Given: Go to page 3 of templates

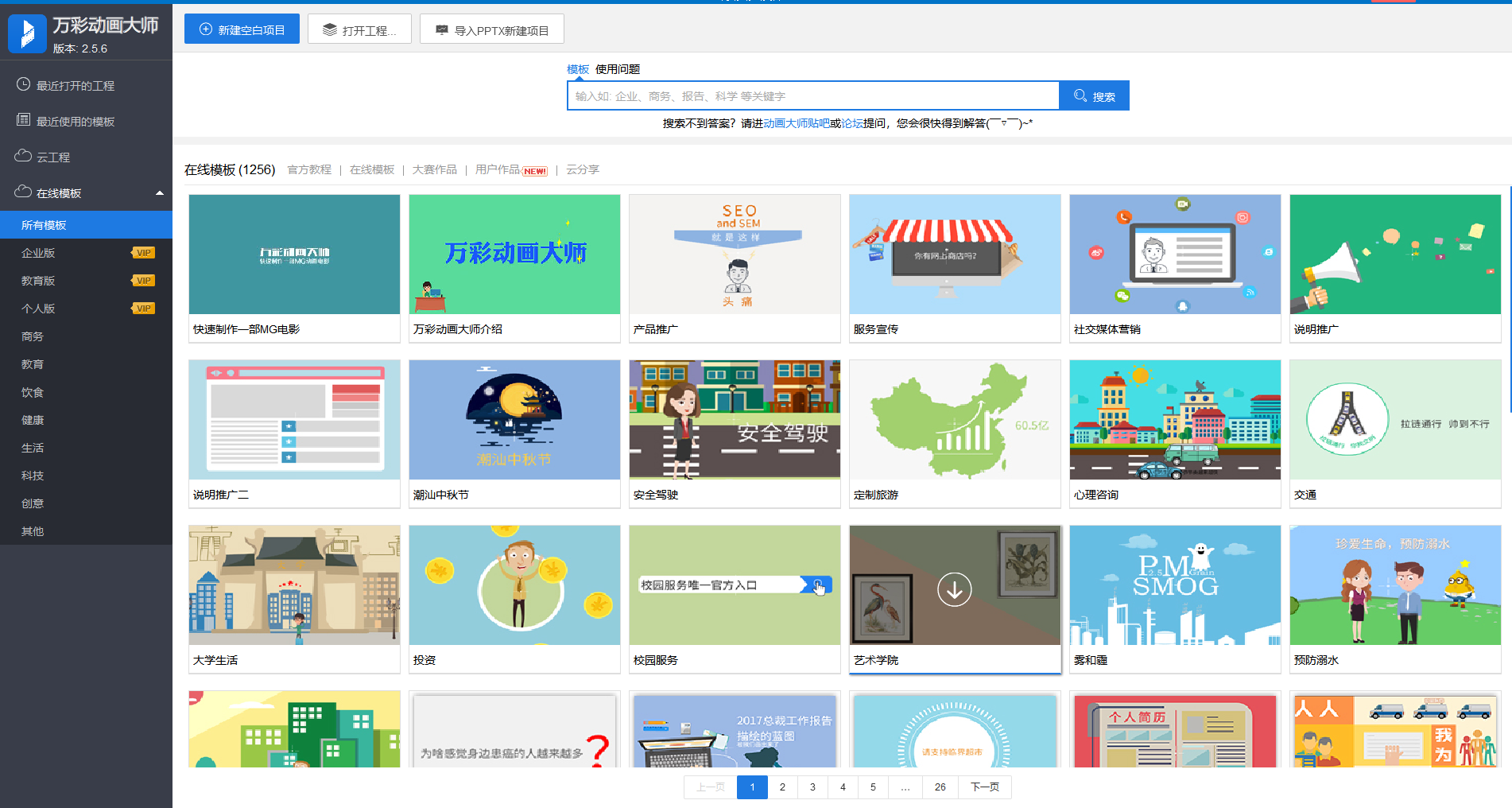Looking at the screenshot, I should [x=812, y=787].
